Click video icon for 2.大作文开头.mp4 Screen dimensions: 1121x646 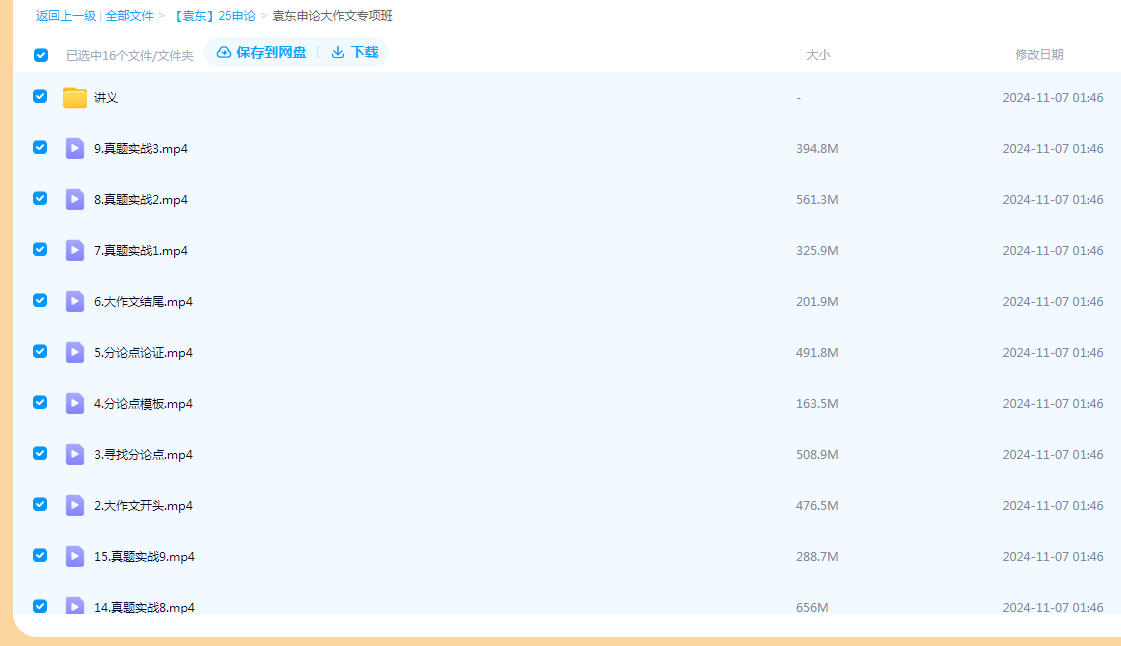[75, 506]
